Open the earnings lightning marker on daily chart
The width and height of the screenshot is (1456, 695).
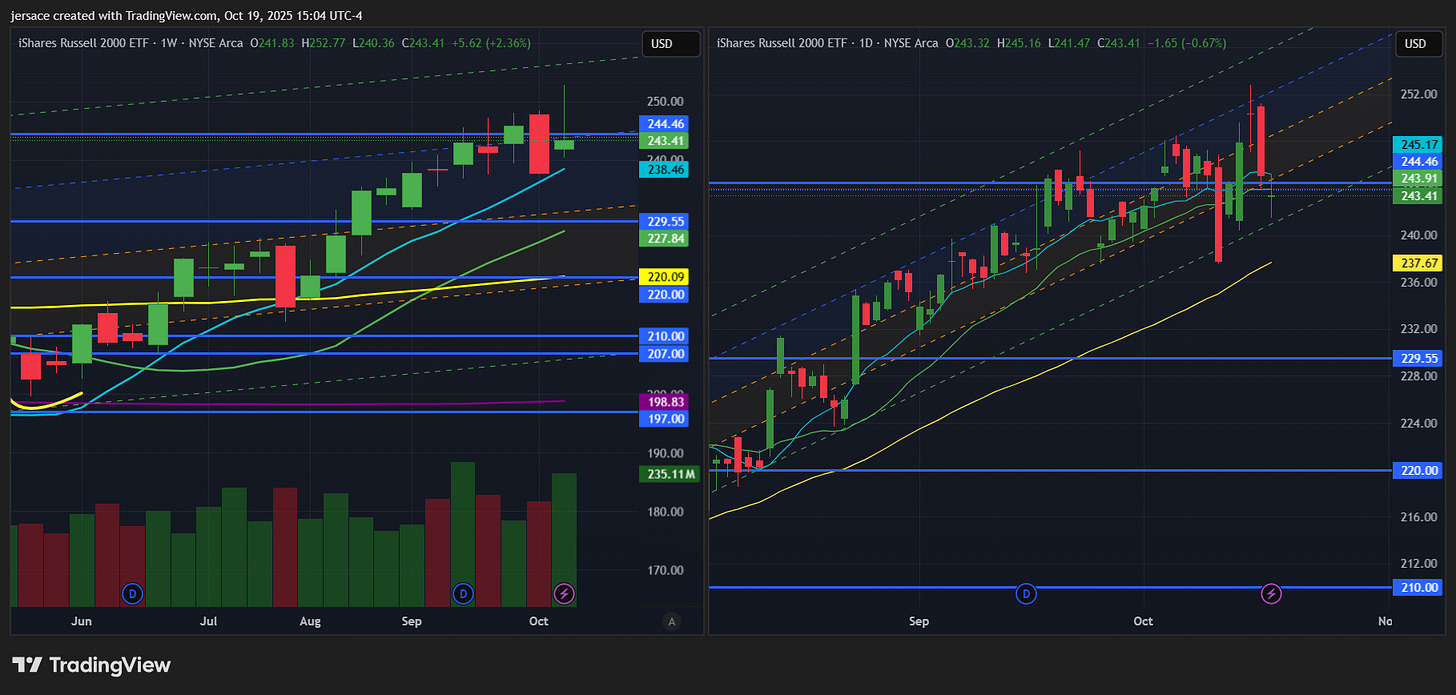[1271, 594]
